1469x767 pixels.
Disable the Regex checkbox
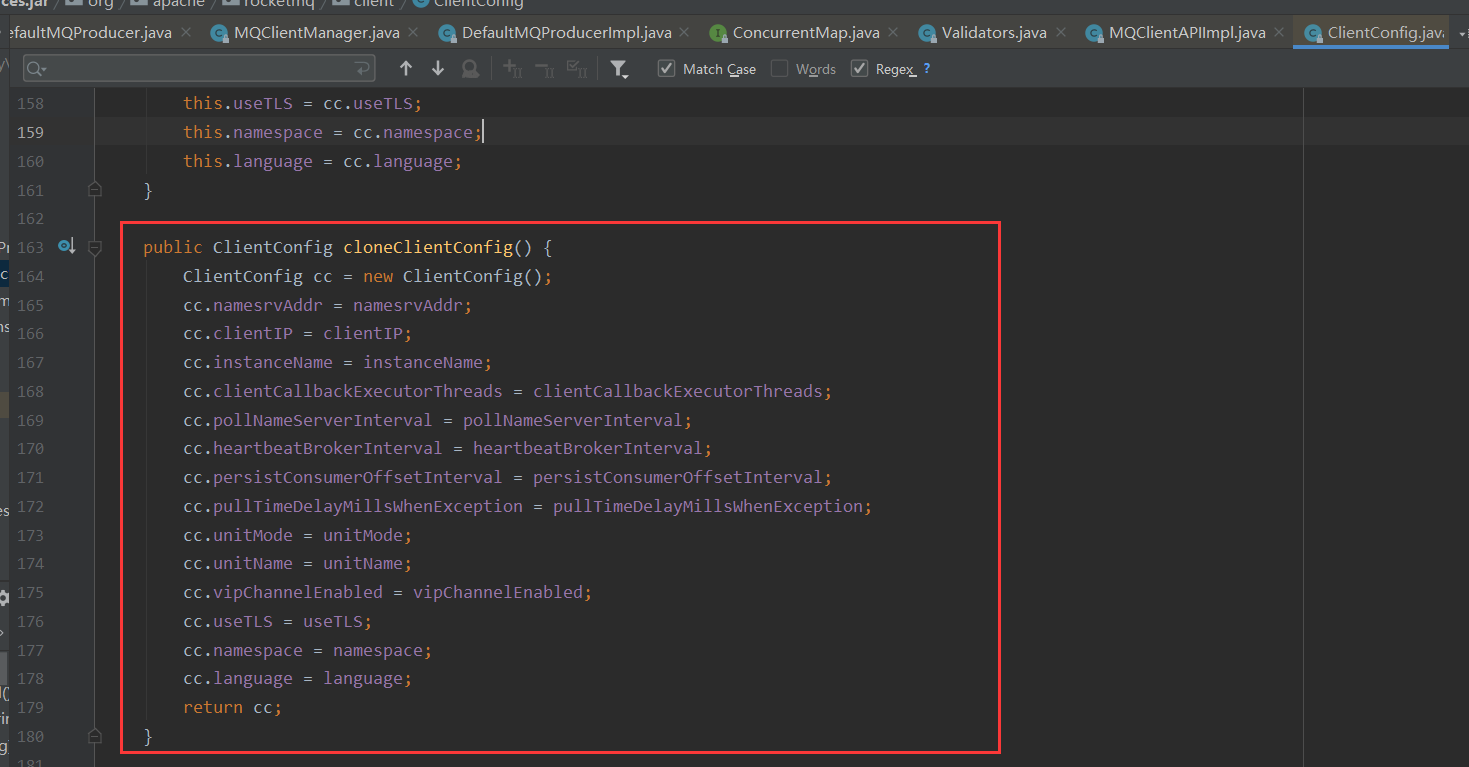coord(858,68)
